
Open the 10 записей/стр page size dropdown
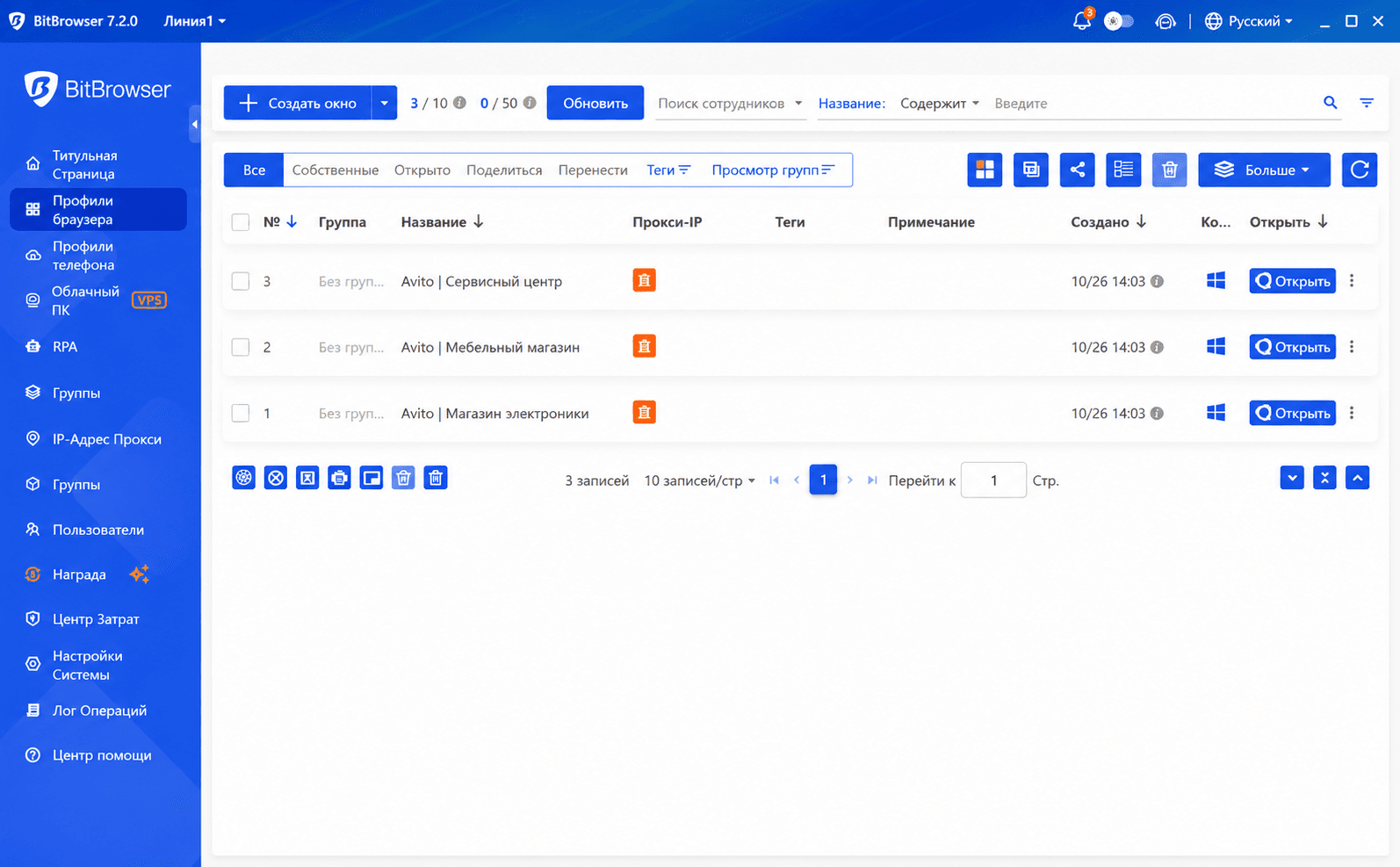click(x=699, y=480)
